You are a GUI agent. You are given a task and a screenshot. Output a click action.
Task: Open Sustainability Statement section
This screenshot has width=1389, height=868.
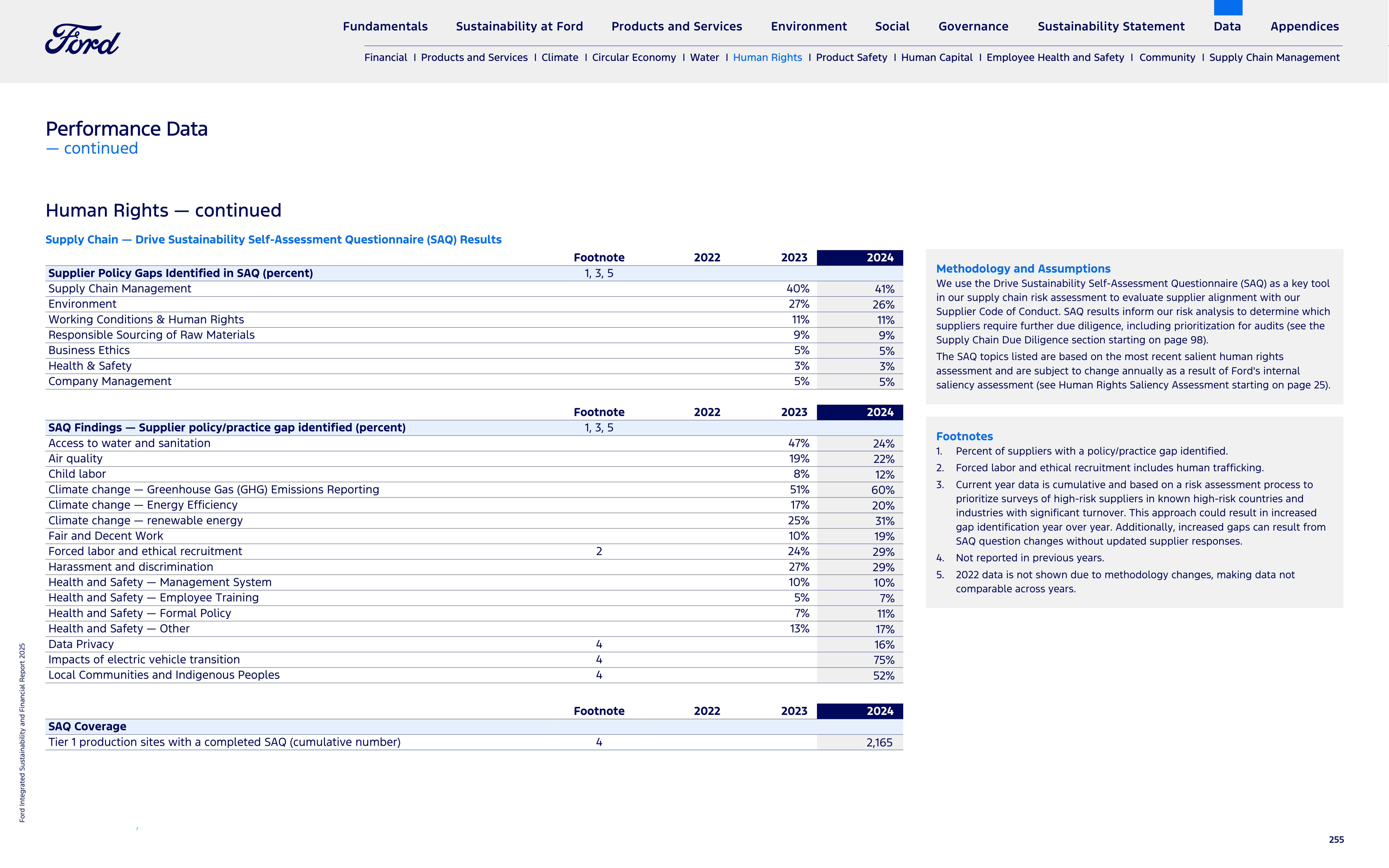pos(1111,26)
